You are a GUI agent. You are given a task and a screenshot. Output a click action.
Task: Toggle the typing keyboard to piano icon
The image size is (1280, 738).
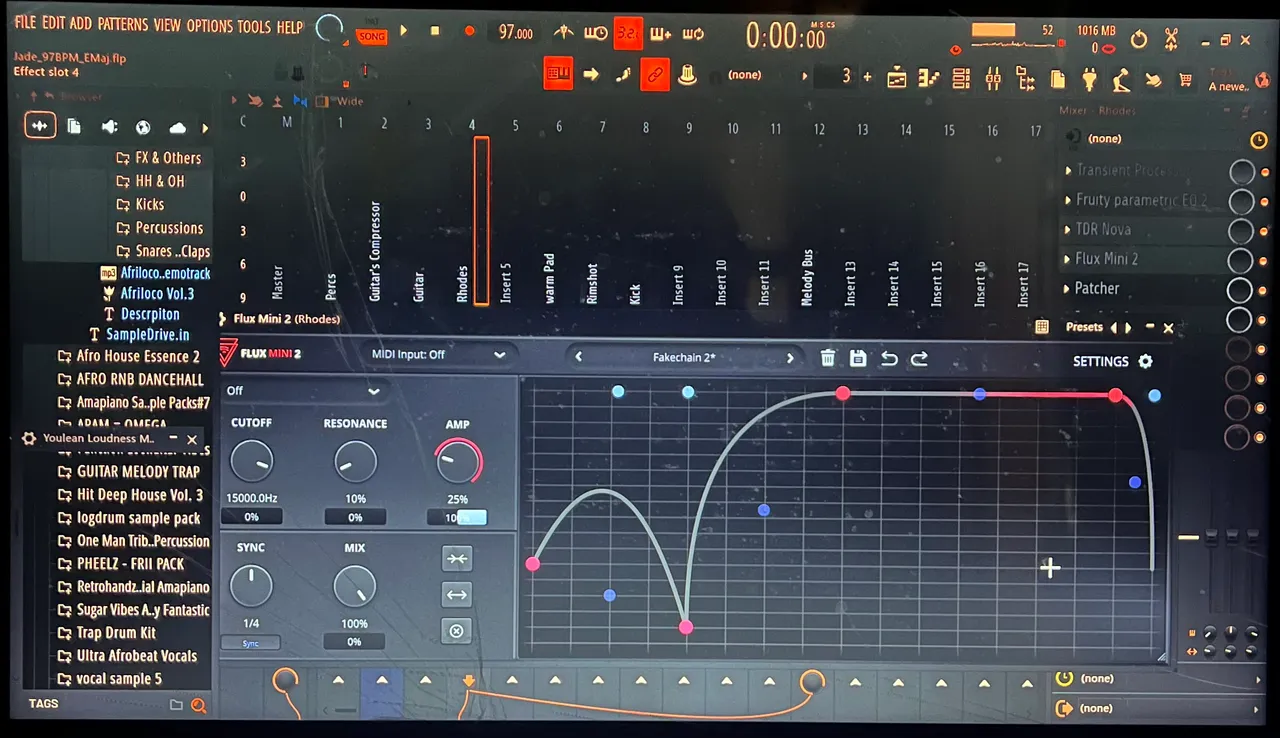[x=557, y=74]
